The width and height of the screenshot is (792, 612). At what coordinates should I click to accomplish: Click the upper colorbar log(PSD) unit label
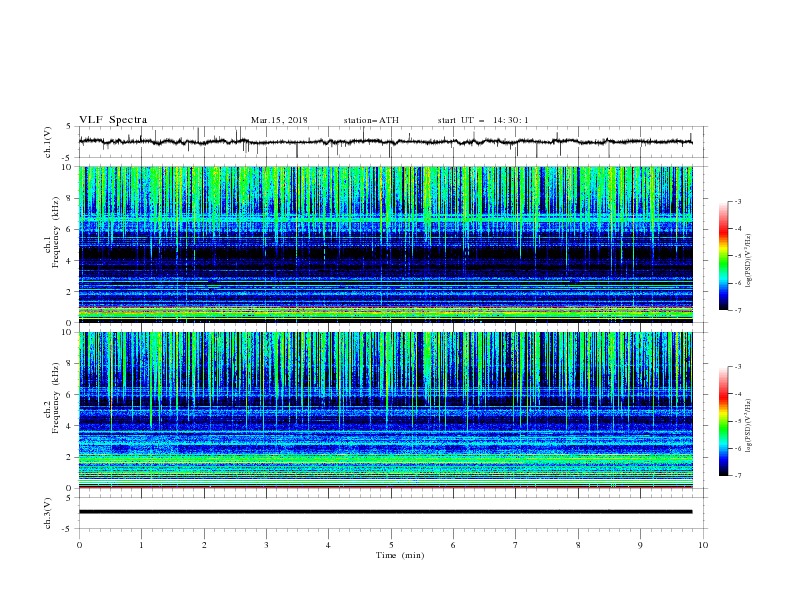[x=748, y=261]
